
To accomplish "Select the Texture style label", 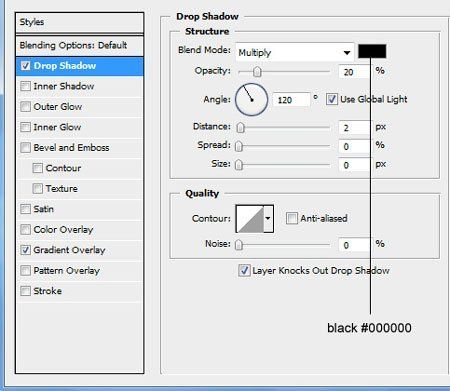I will tap(62, 189).
